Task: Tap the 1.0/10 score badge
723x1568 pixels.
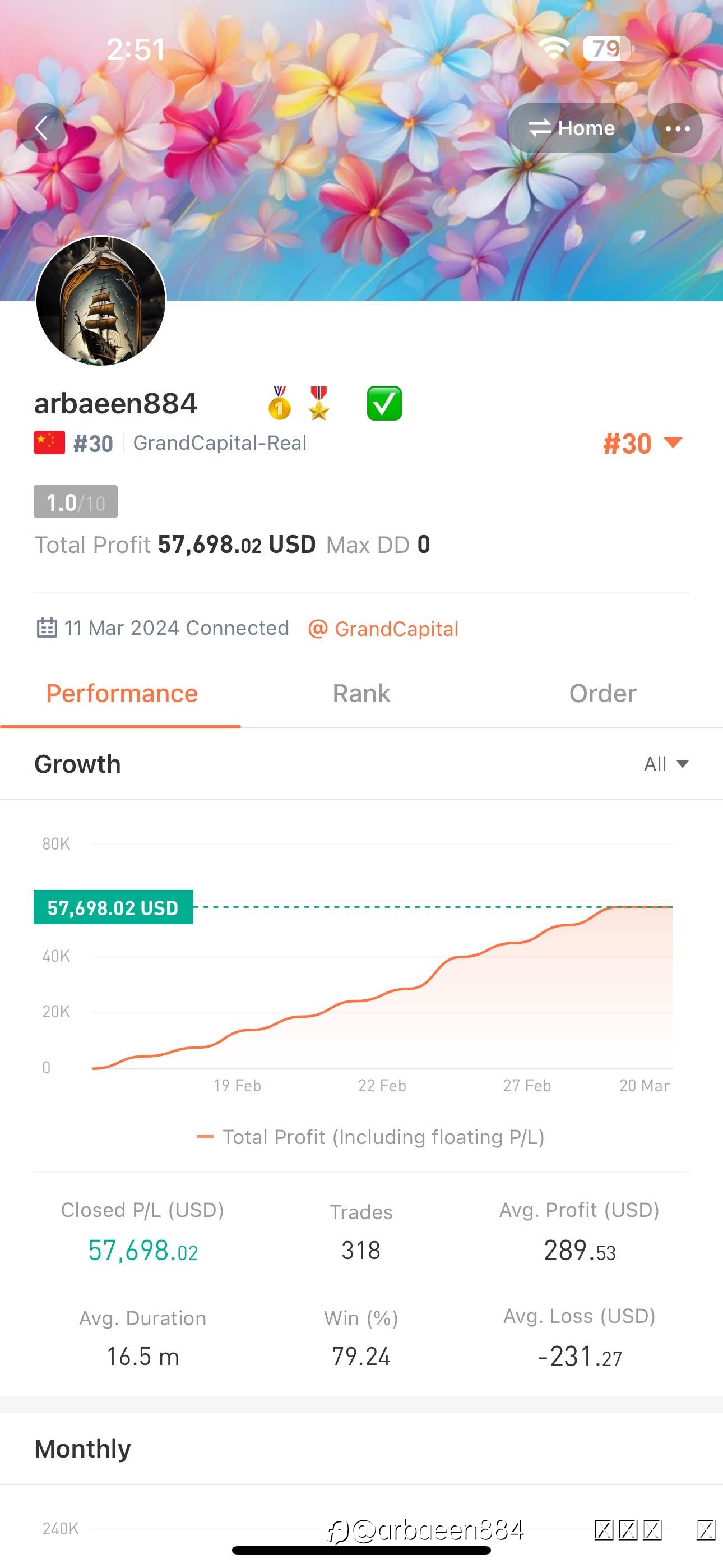Action: tap(76, 501)
